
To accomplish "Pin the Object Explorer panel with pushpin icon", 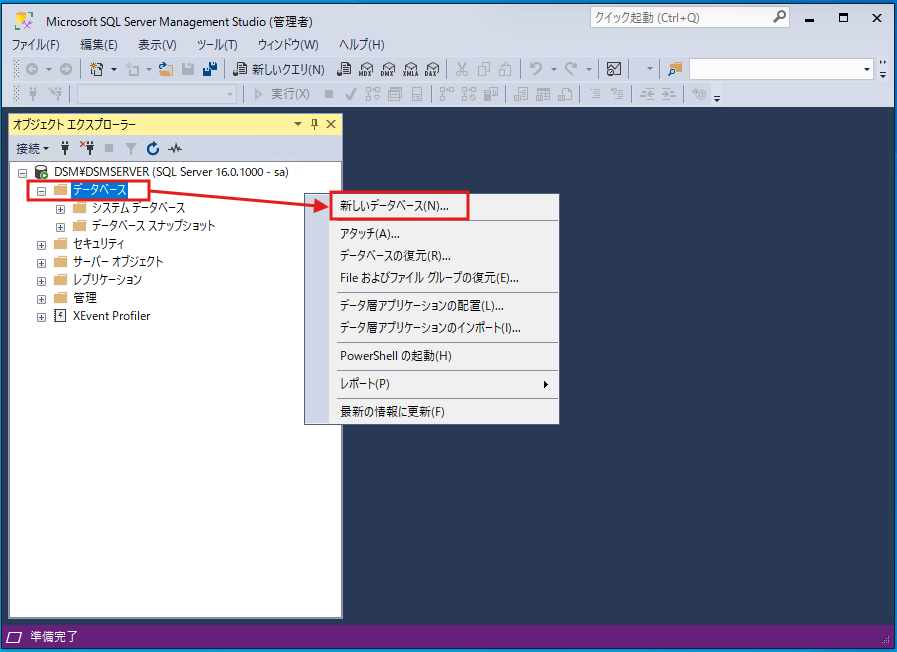I will click(x=314, y=124).
